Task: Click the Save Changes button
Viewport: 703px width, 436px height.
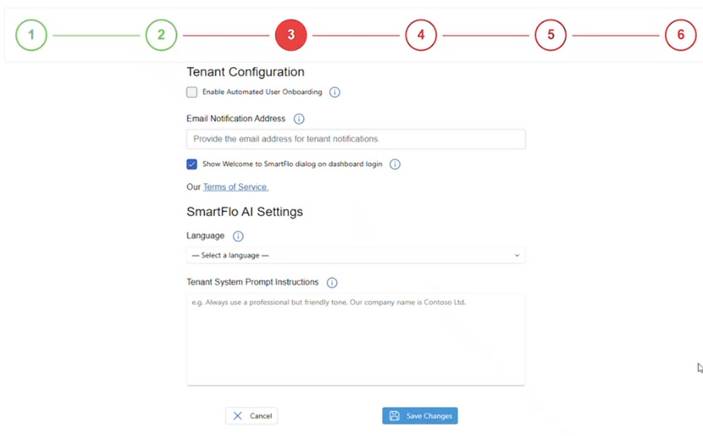Action: (420, 416)
